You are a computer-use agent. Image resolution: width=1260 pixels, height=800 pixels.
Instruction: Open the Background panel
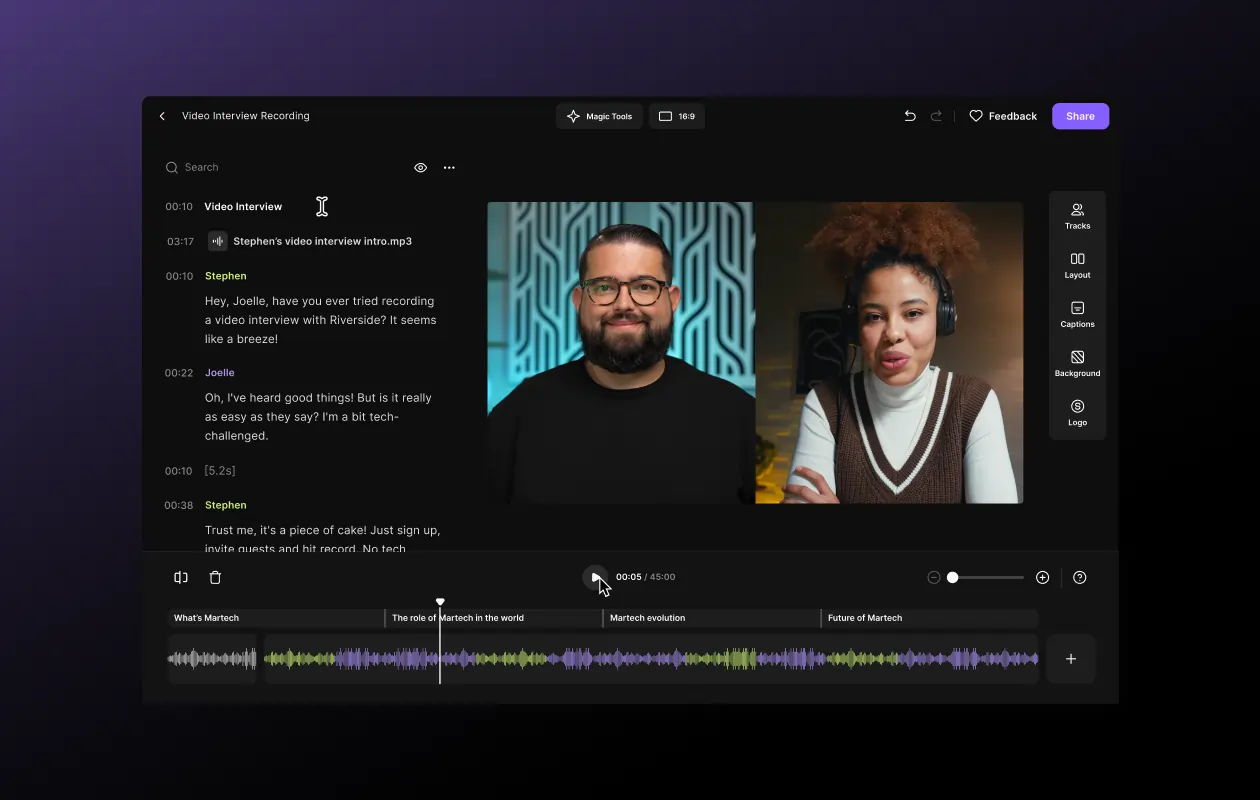[x=1077, y=363]
